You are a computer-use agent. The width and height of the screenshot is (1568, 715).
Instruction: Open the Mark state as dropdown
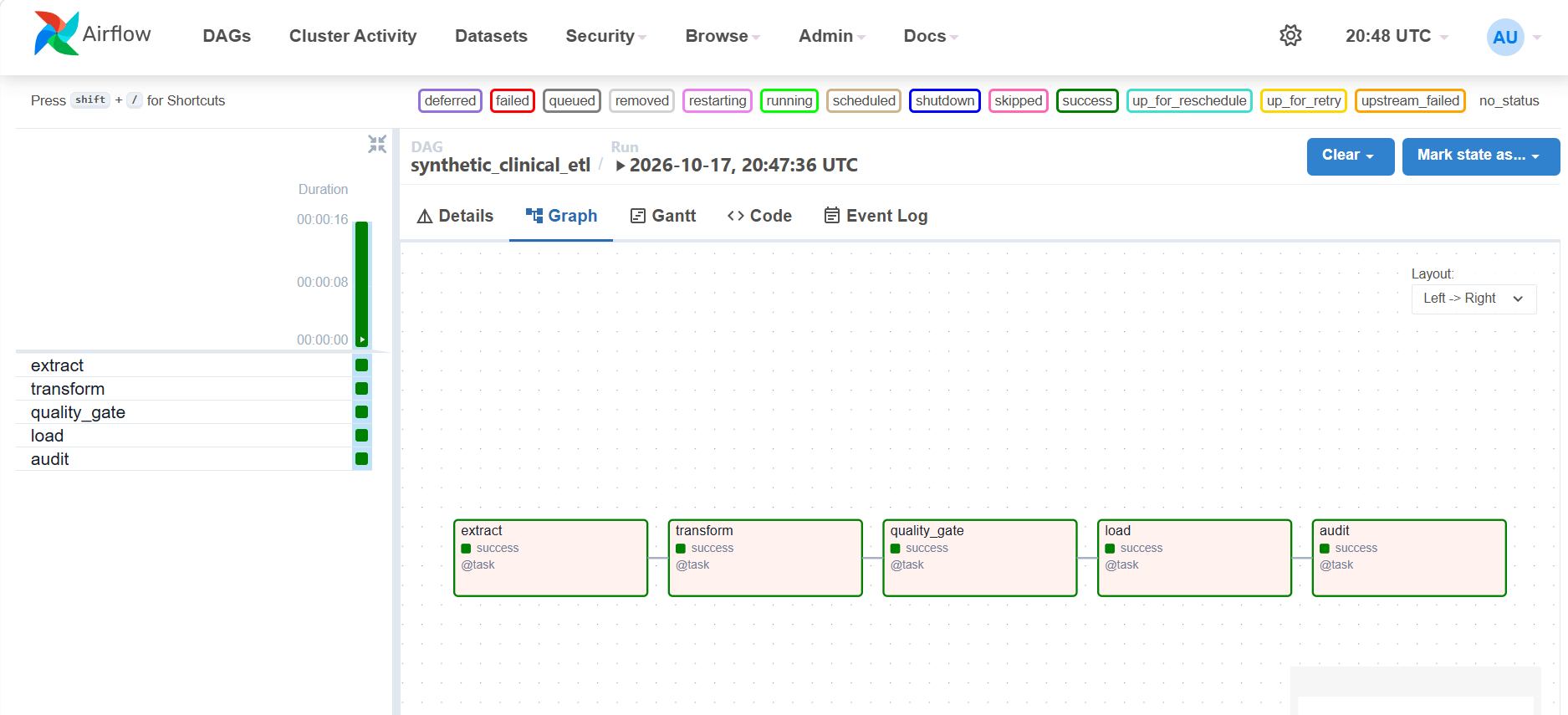tap(1481, 156)
